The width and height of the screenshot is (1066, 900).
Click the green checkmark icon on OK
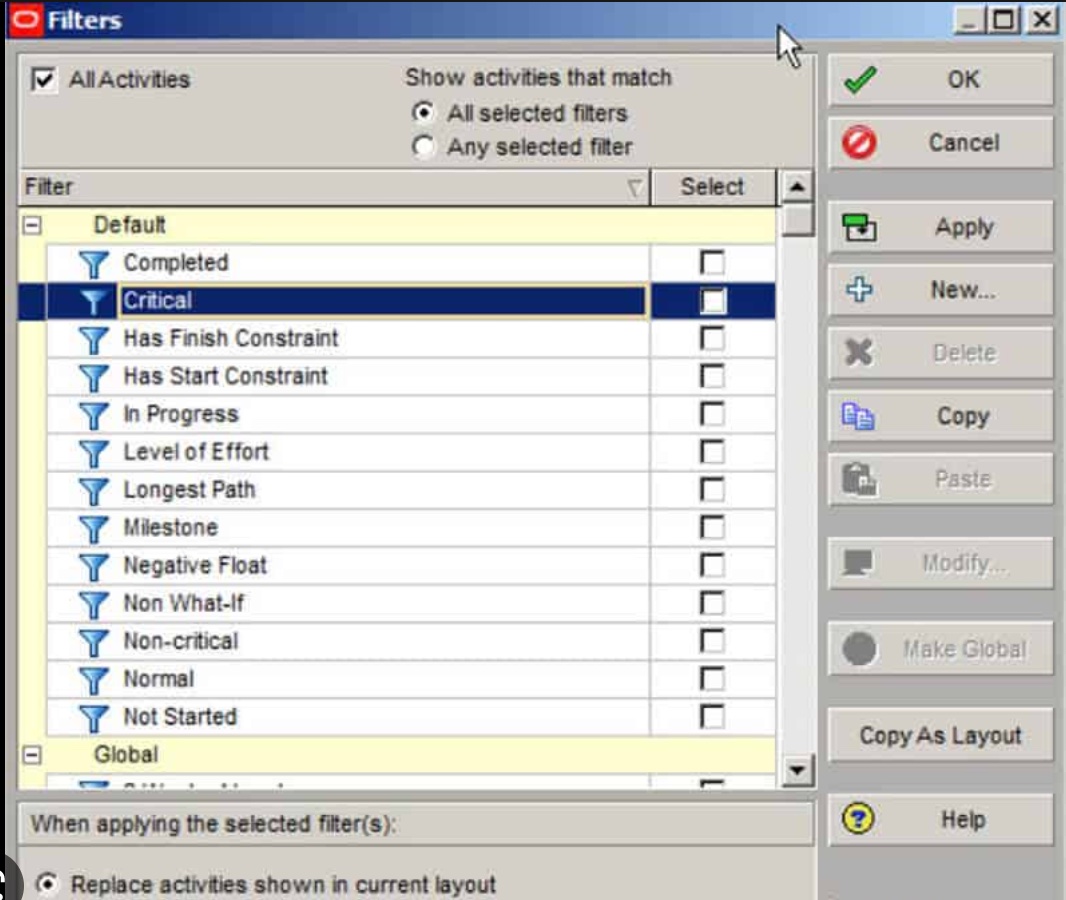pos(860,80)
